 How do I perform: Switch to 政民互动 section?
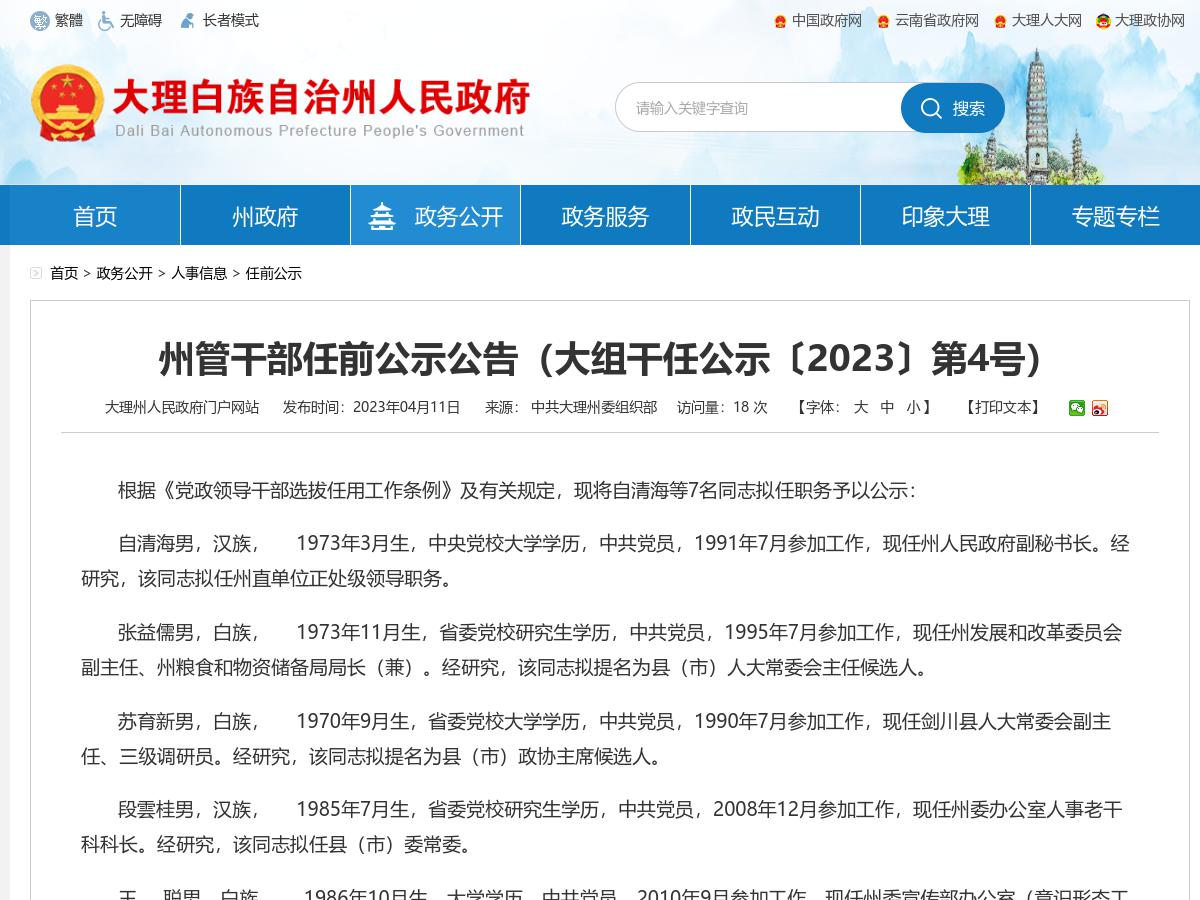(x=774, y=216)
